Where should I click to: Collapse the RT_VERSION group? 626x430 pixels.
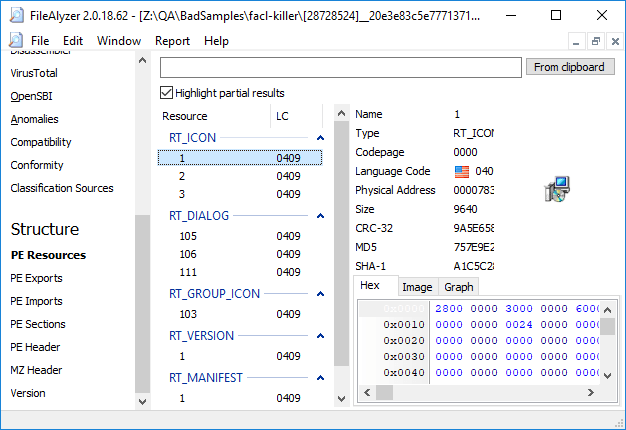[x=320, y=336]
